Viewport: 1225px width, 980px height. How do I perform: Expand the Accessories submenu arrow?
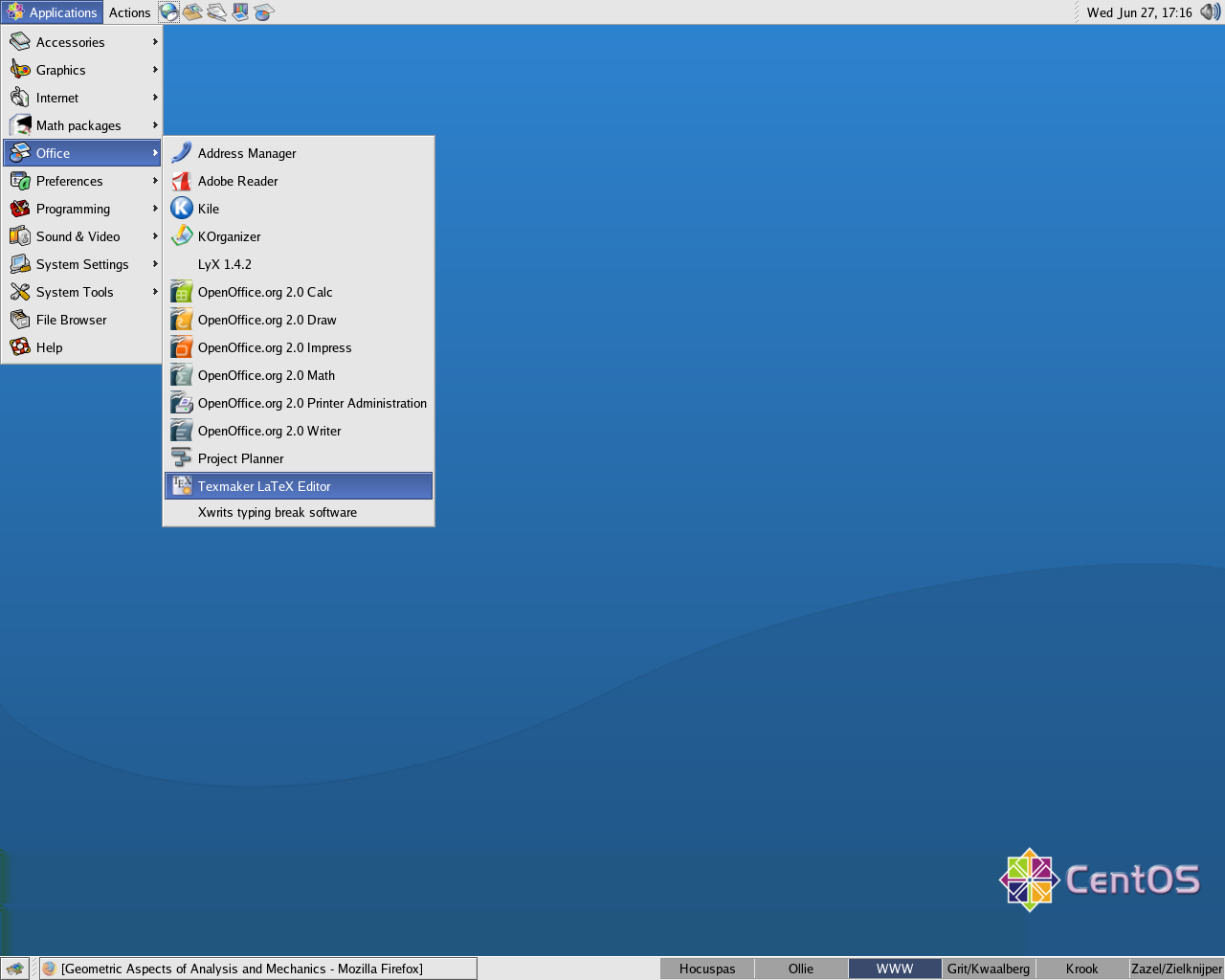pyautogui.click(x=155, y=42)
